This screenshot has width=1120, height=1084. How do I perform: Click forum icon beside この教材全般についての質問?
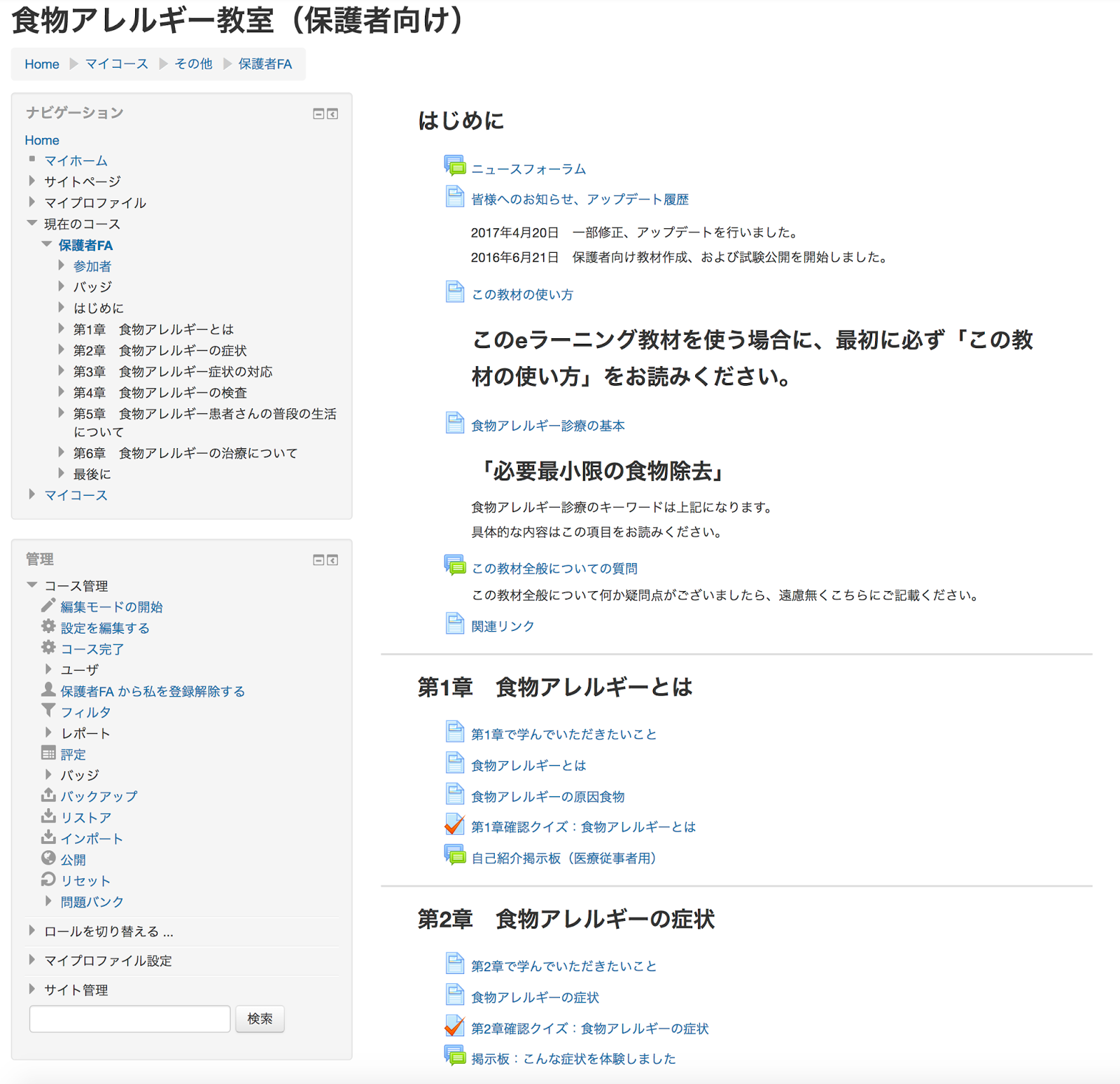coord(455,565)
